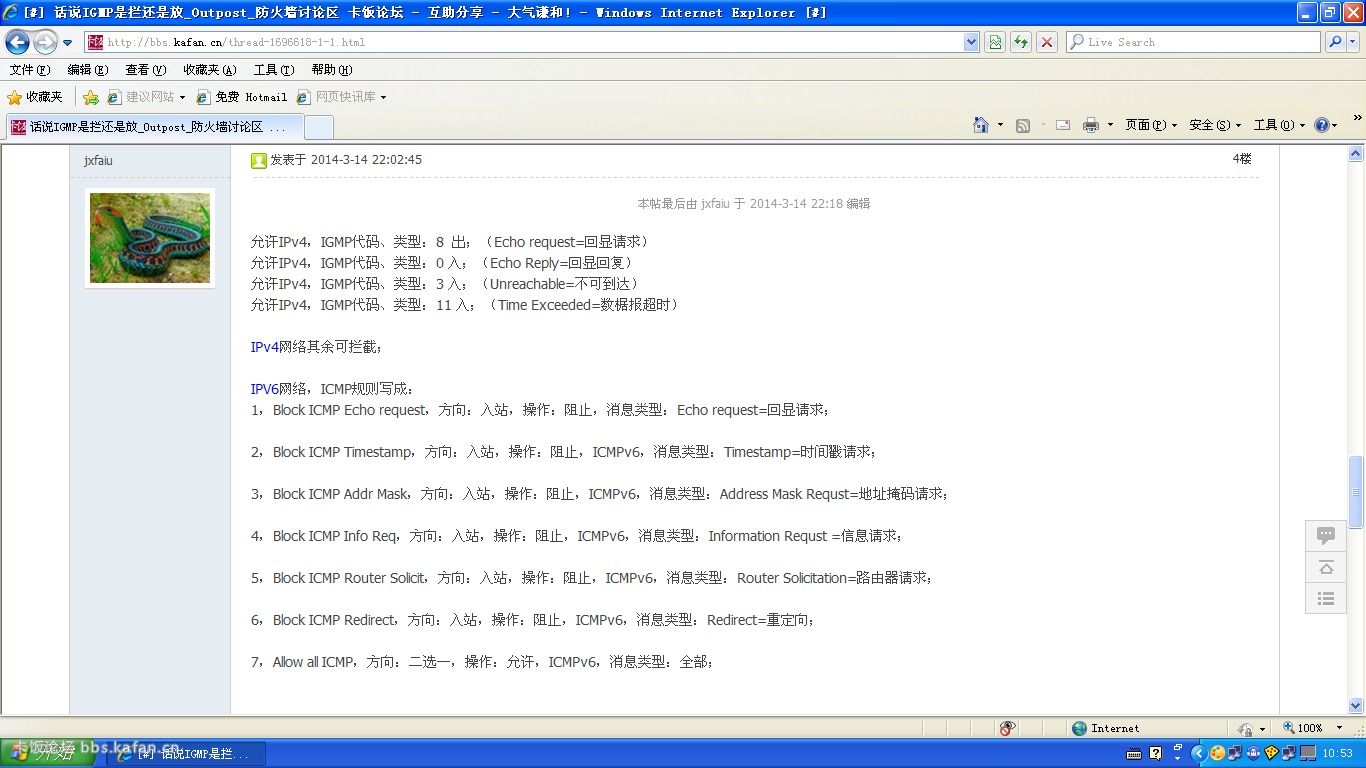Click the IE taskbar button 话说IGMP是拦
1366x768 pixels.
coord(186,754)
